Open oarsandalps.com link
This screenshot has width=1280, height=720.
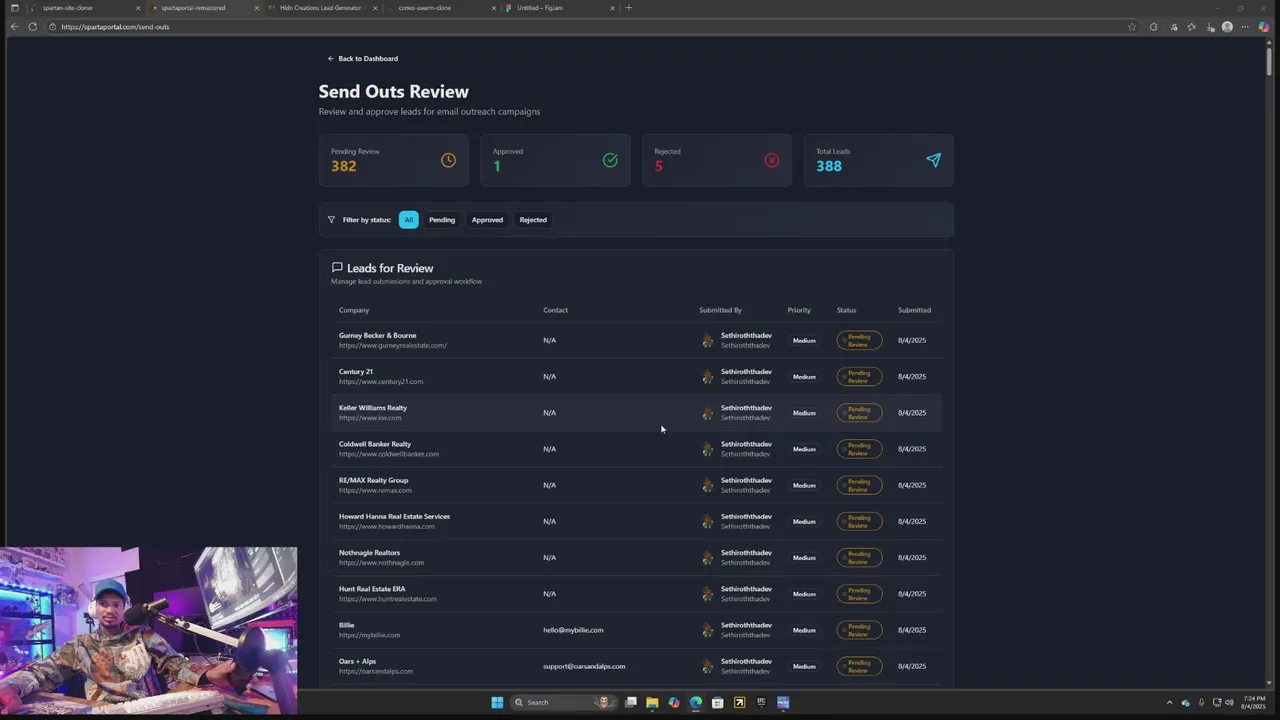[376, 671]
